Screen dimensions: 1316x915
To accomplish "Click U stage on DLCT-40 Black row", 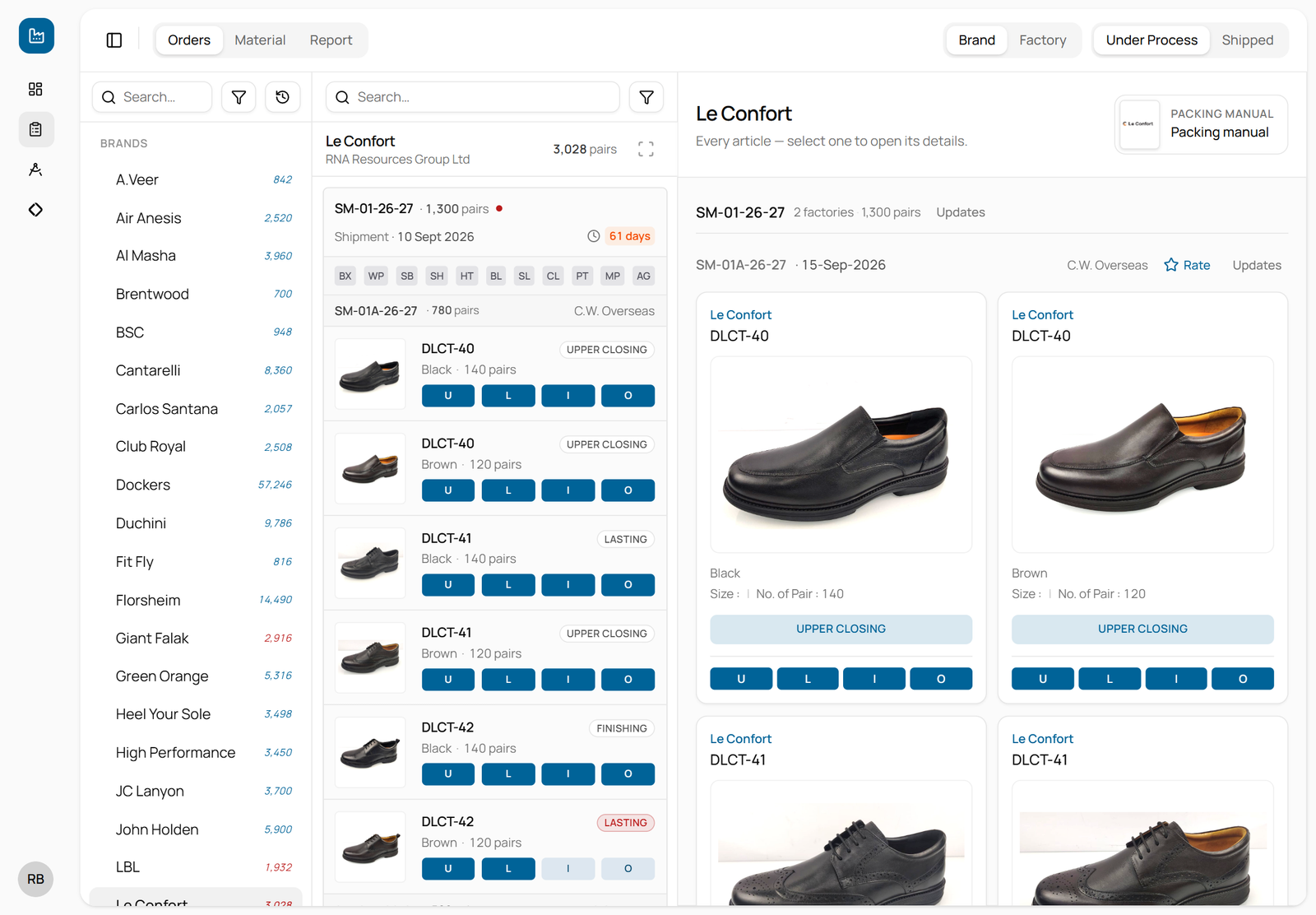I will [448, 396].
